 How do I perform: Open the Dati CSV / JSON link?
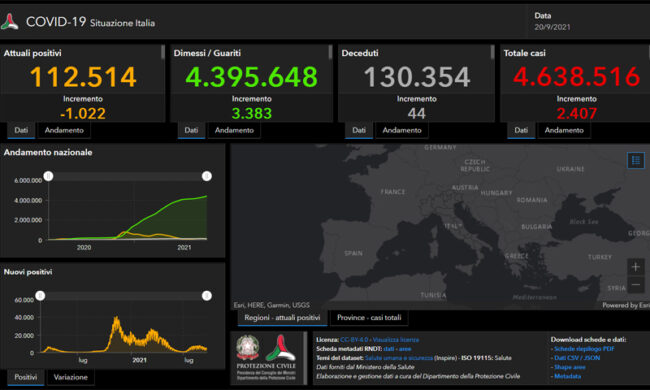577,358
